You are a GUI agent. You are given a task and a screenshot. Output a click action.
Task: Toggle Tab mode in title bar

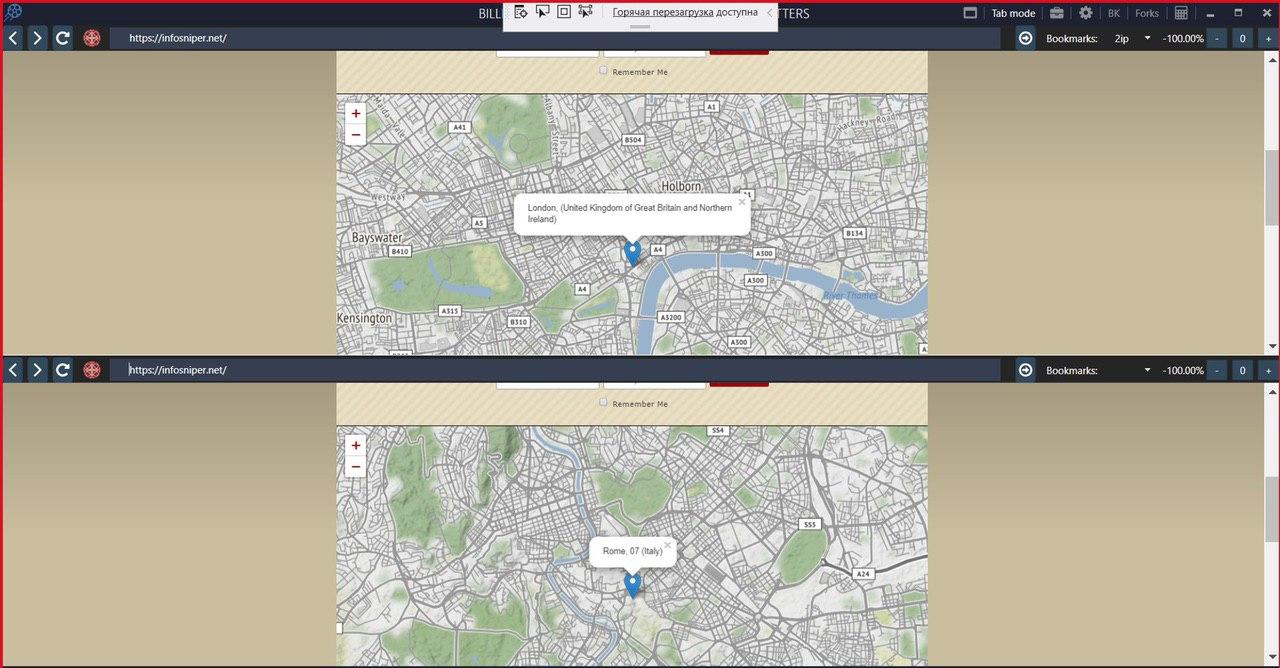[1013, 13]
